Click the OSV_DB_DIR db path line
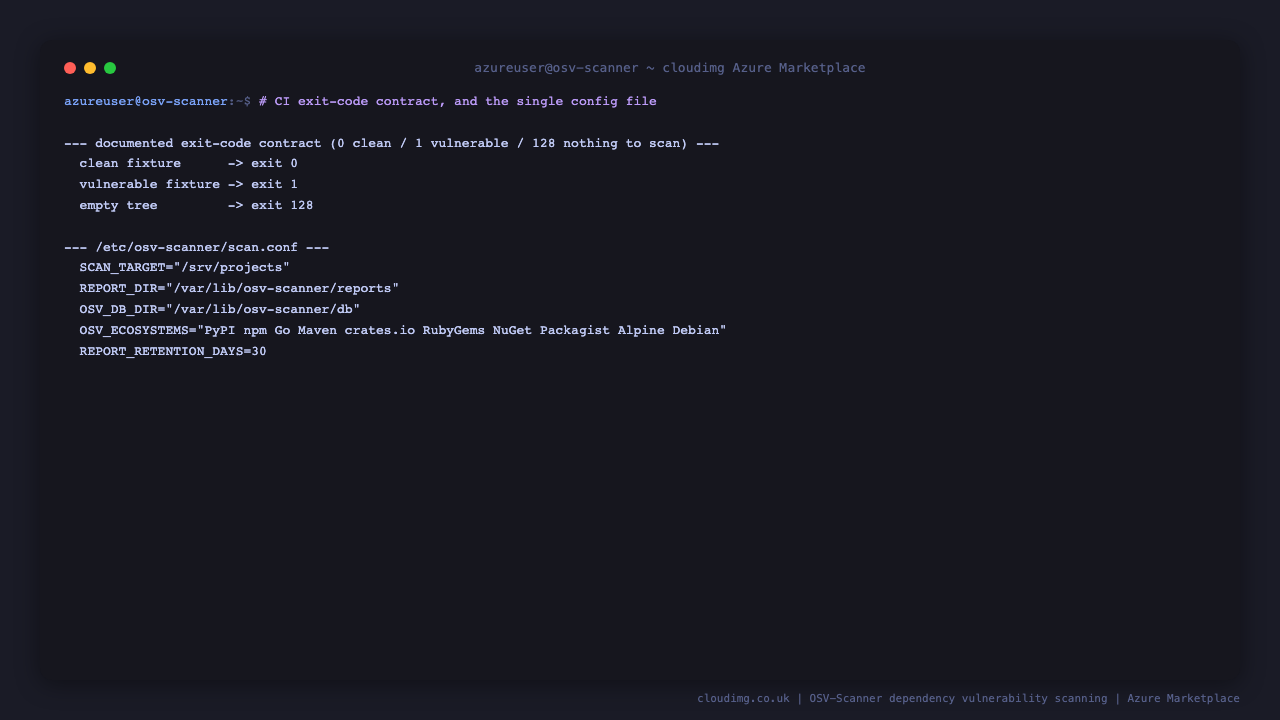The width and height of the screenshot is (1280, 720). pyautogui.click(x=220, y=310)
